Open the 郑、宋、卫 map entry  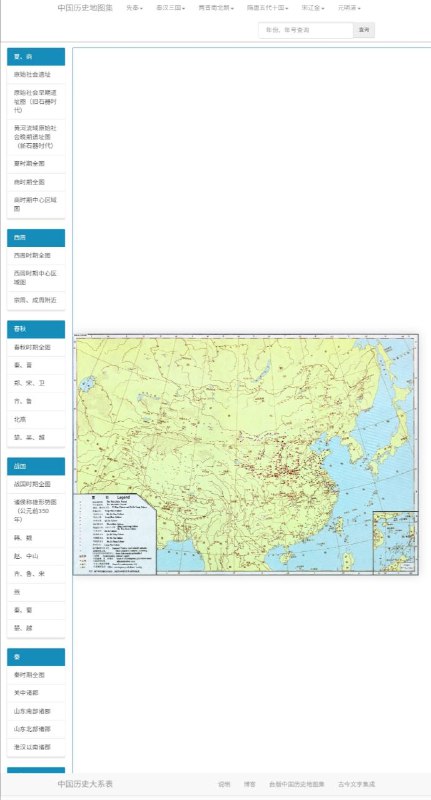36,383
